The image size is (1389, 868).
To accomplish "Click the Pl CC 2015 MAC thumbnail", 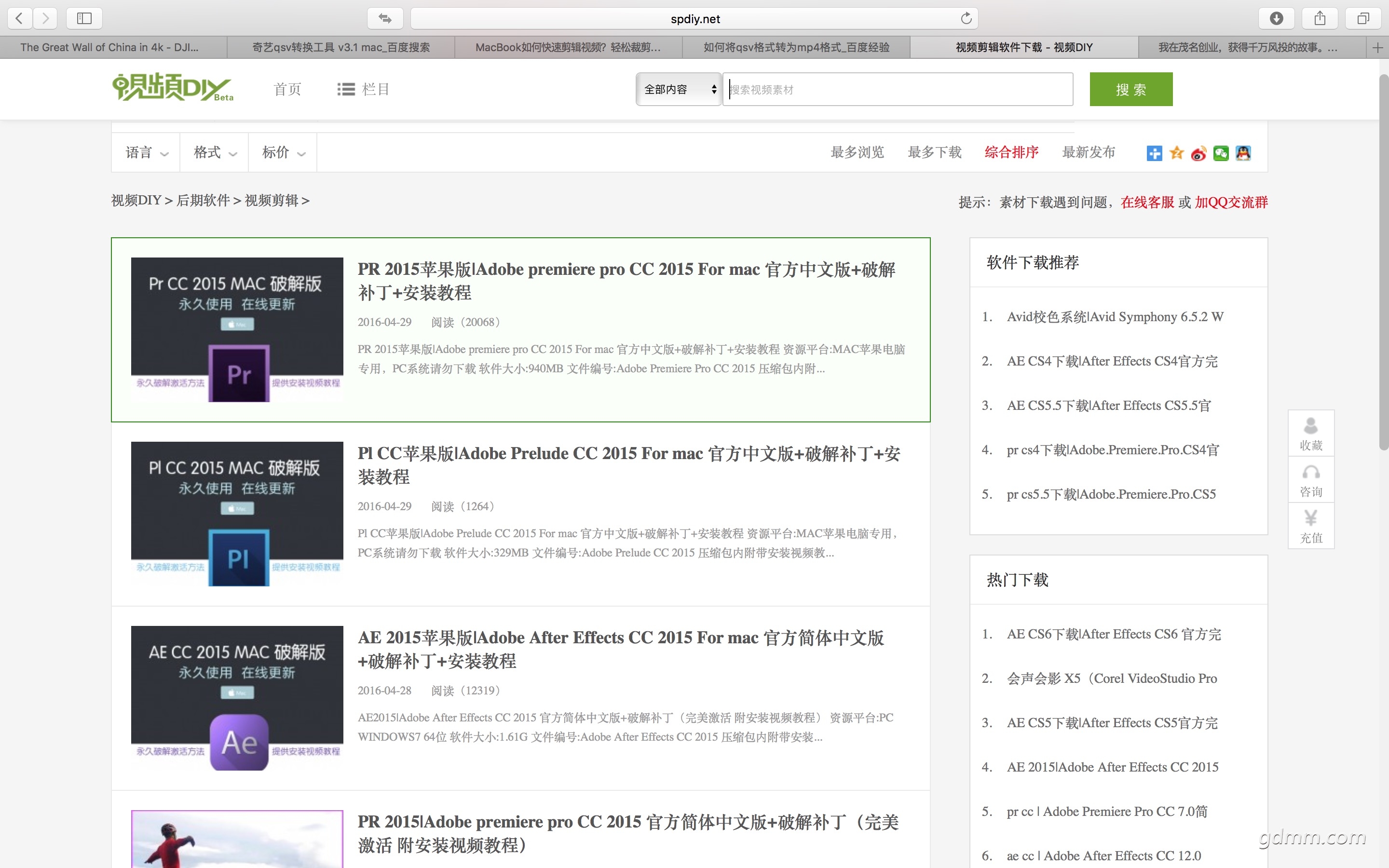I will [x=237, y=514].
